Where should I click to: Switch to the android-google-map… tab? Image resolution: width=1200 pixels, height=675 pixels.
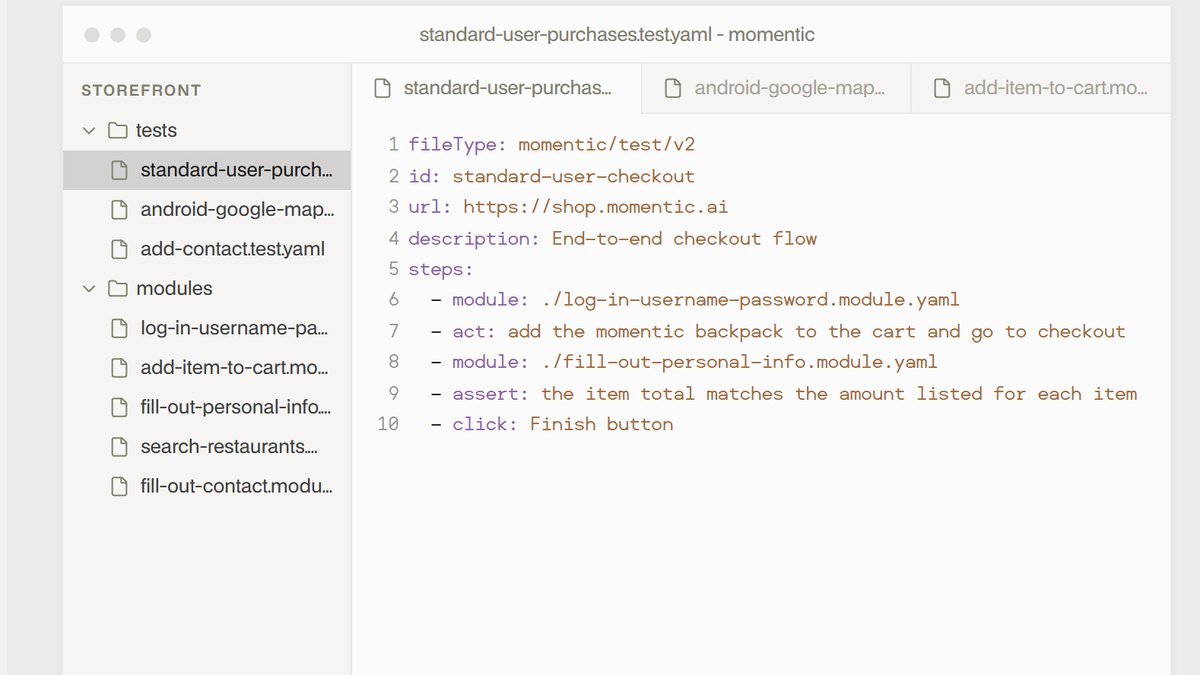coord(776,88)
